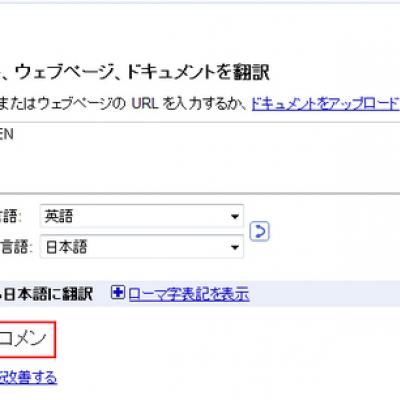
Task: Swap languages with the arrow icon
Action: pyautogui.click(x=259, y=231)
